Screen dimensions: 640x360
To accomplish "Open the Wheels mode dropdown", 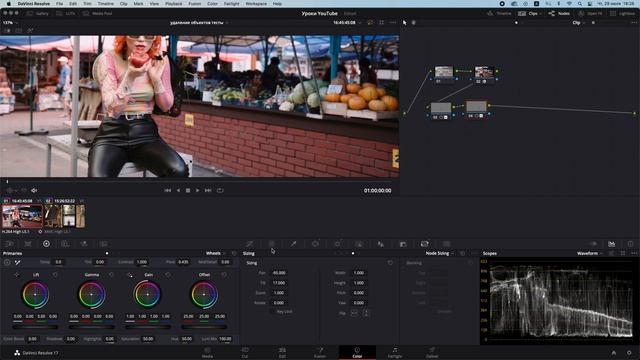I will pyautogui.click(x=216, y=253).
